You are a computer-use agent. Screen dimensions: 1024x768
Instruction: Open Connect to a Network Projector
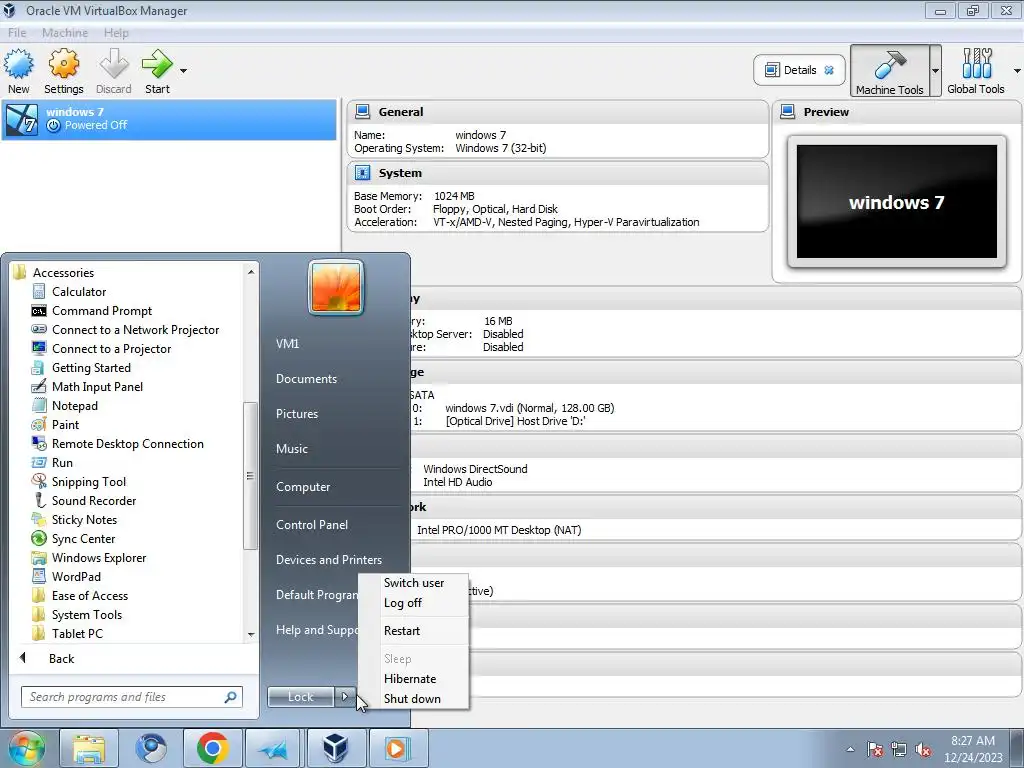135,330
